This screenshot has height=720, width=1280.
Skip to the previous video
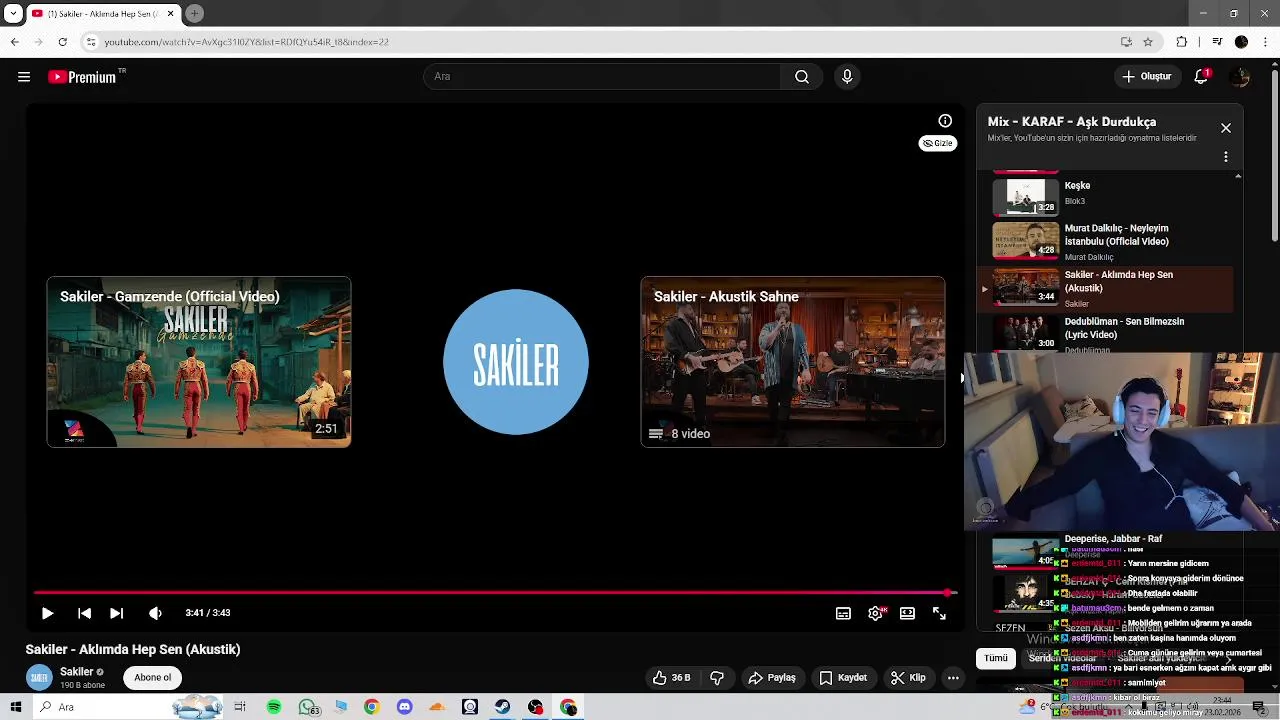pyautogui.click(x=84, y=613)
